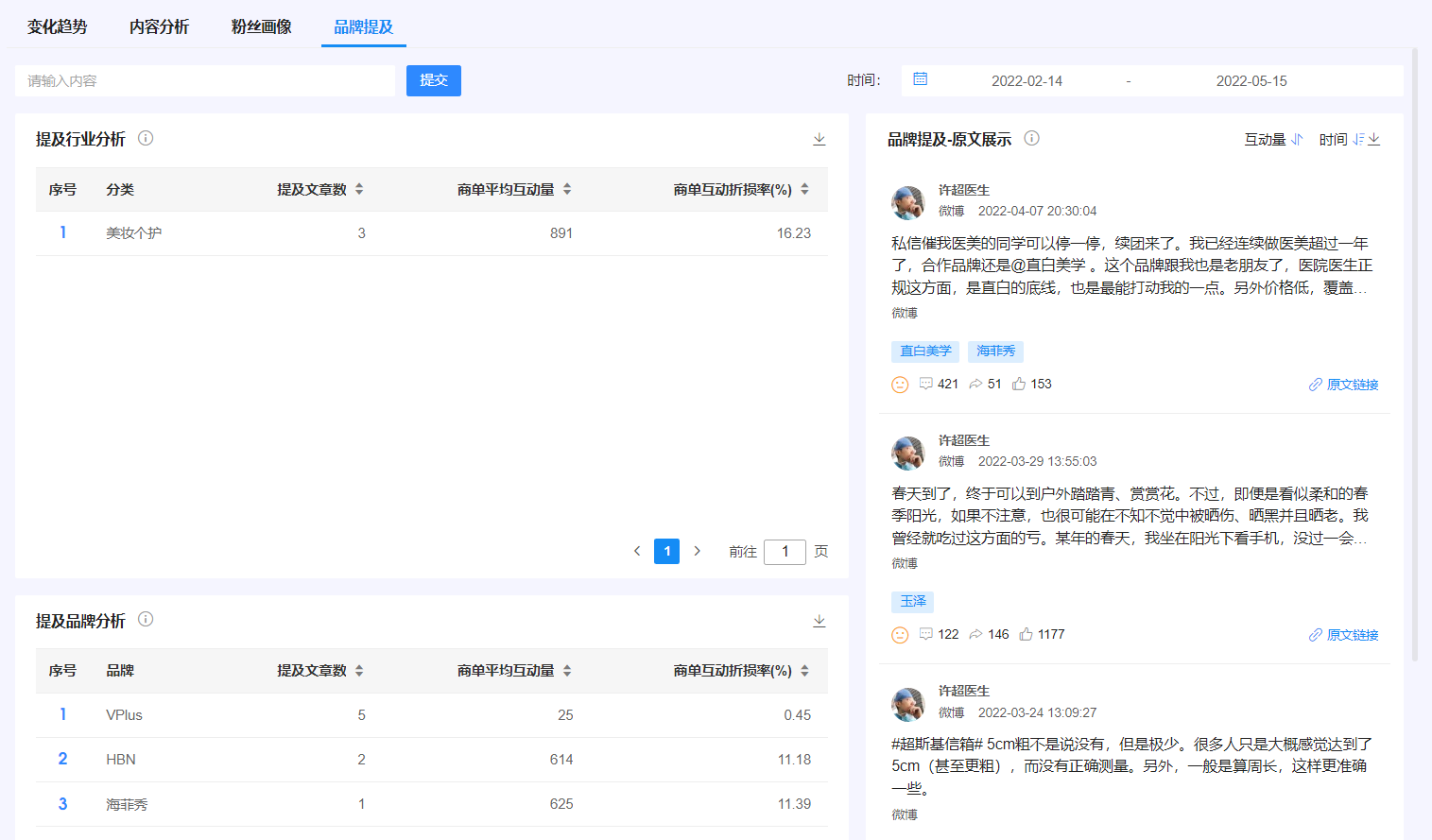Open calendar icon in date range picker

click(920, 79)
